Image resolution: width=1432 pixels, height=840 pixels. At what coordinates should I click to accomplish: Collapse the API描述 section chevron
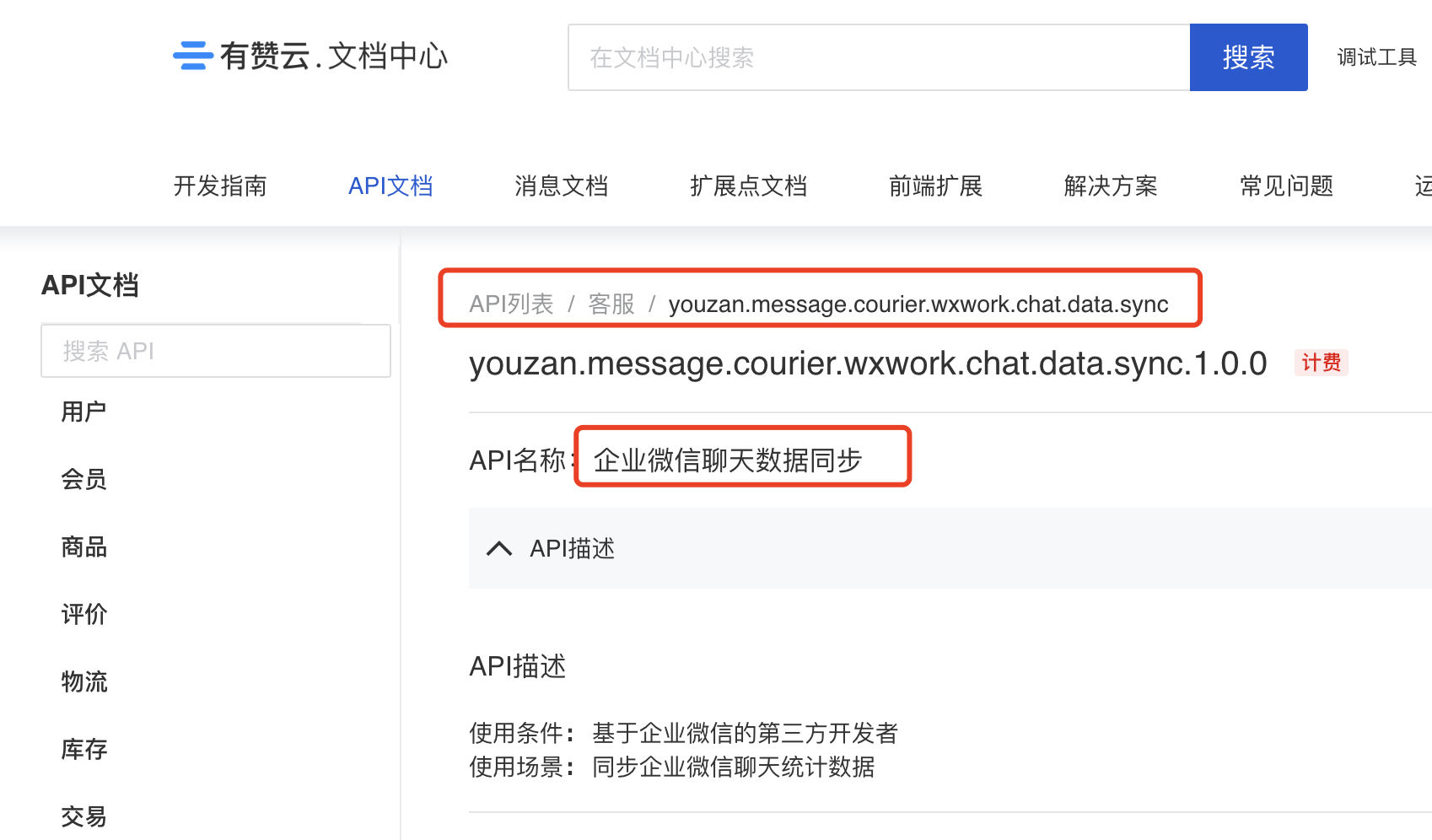pyautogui.click(x=499, y=549)
